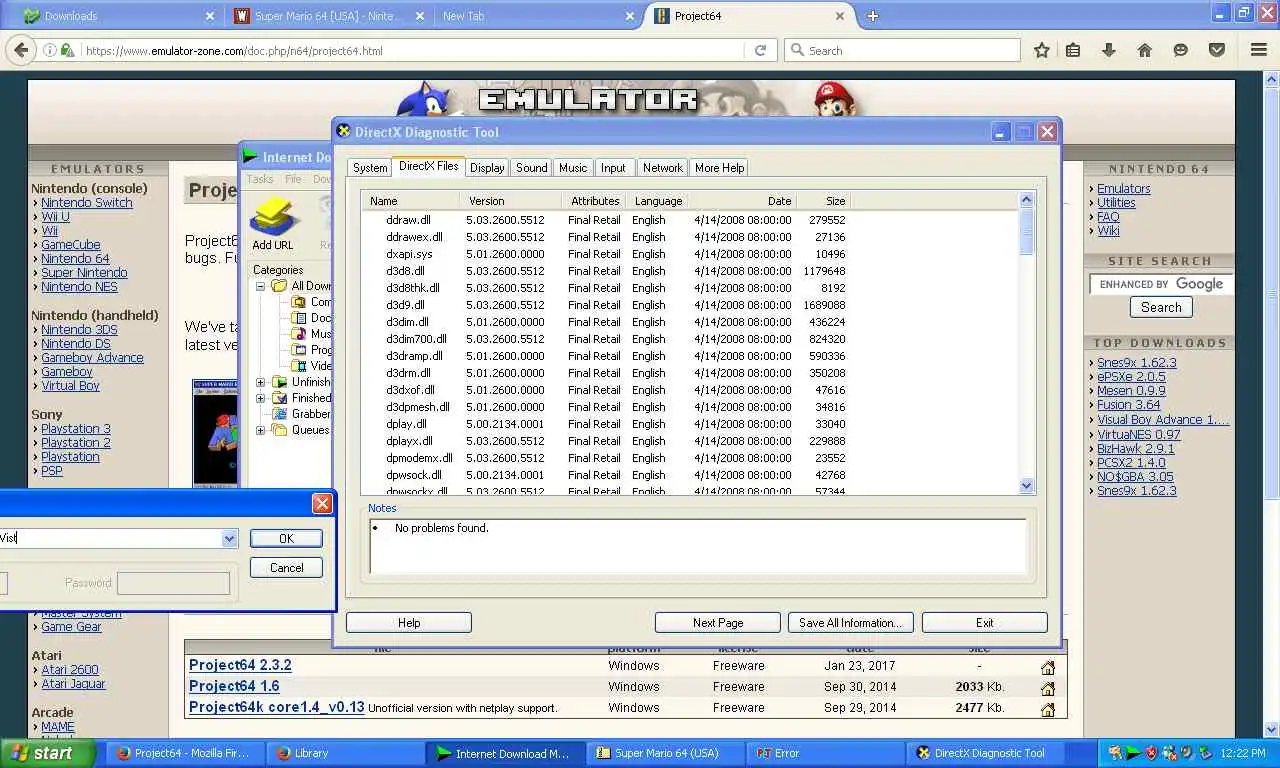Click the DirectX file list scroll up arrow
The height and width of the screenshot is (768, 1280).
coord(1026,200)
